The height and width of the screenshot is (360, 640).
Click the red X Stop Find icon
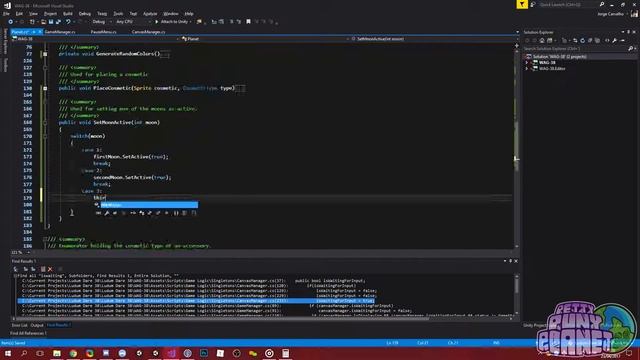pyautogui.click(x=50, y=269)
